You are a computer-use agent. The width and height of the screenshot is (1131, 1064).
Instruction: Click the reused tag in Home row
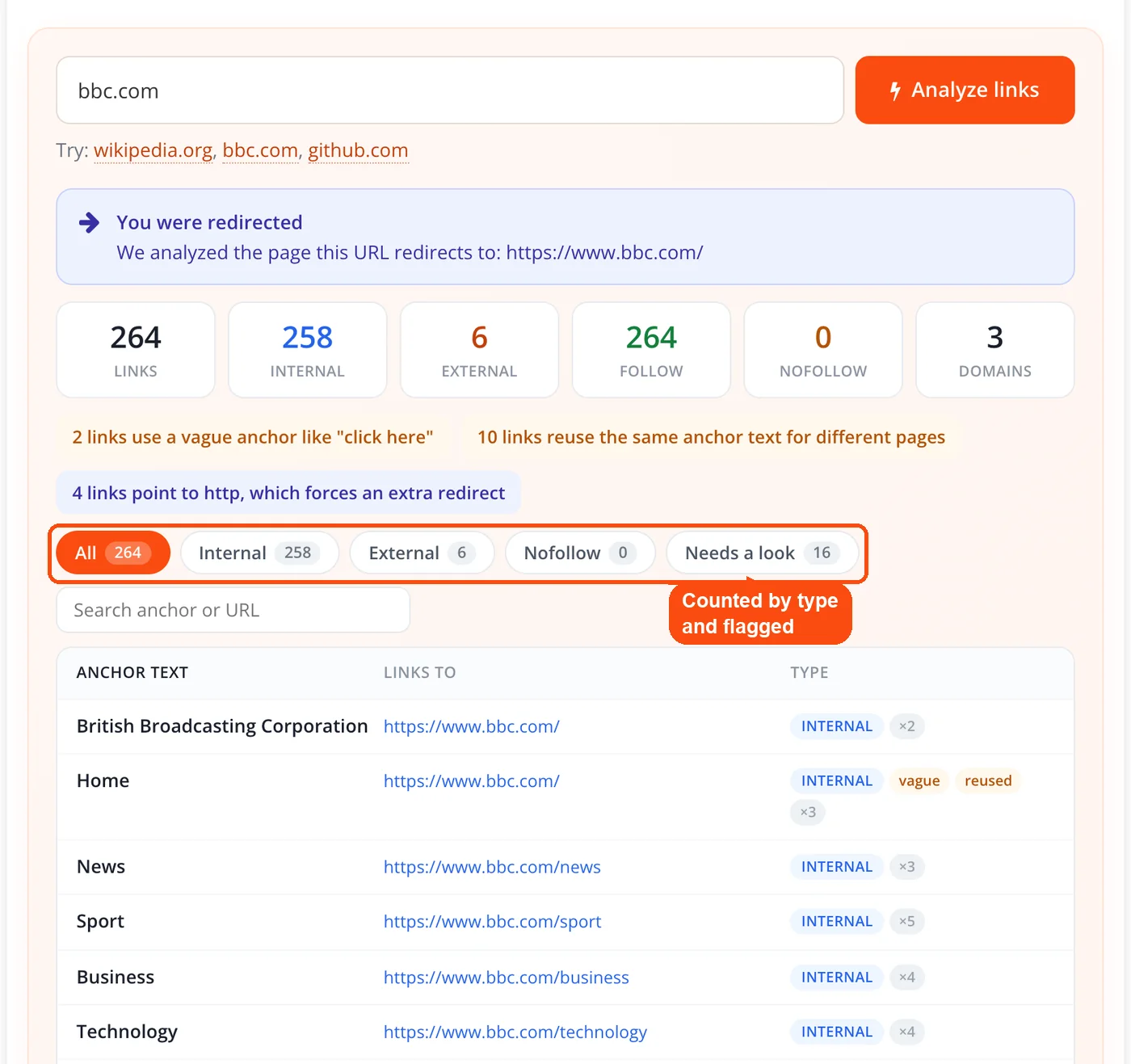[x=988, y=780]
